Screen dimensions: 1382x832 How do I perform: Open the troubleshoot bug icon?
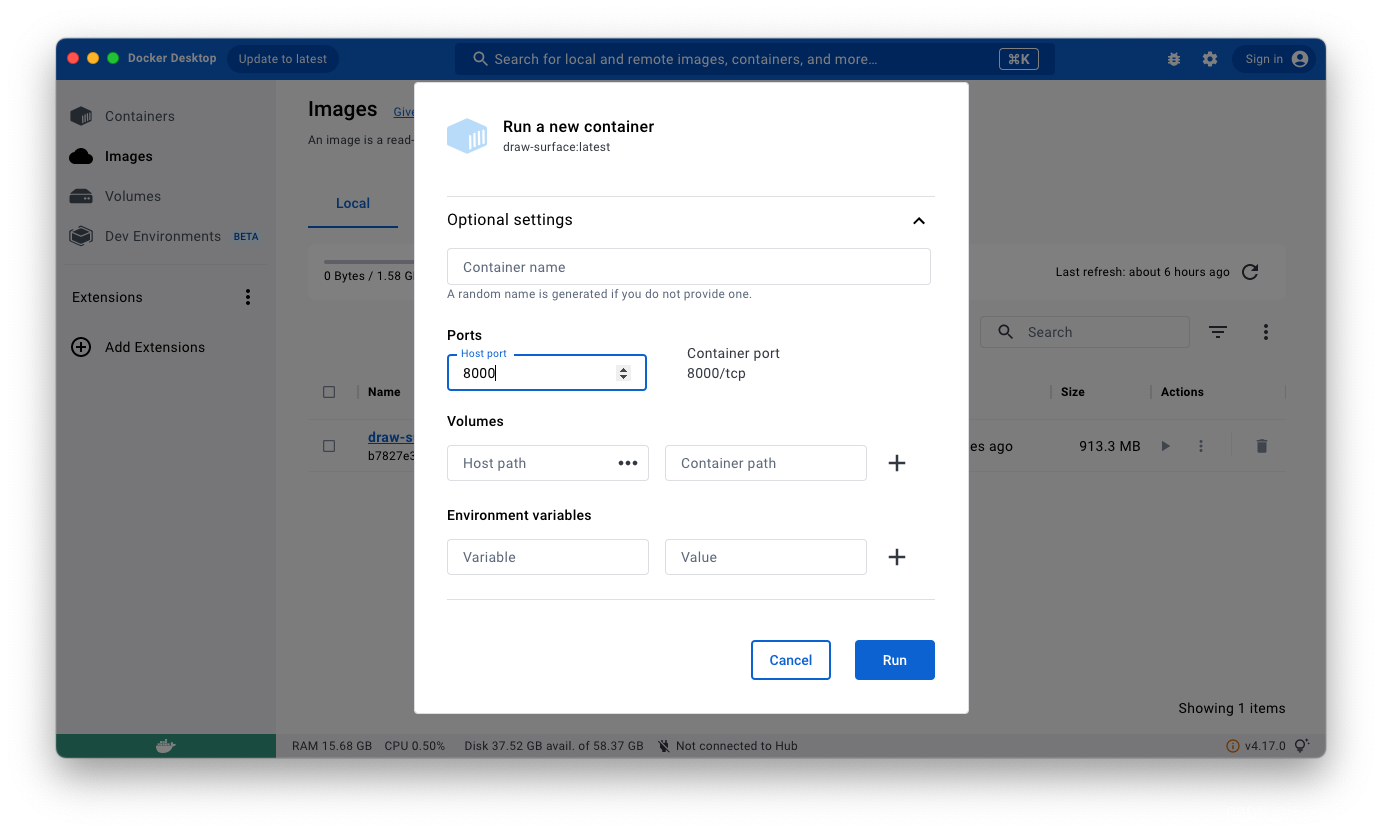(1174, 59)
